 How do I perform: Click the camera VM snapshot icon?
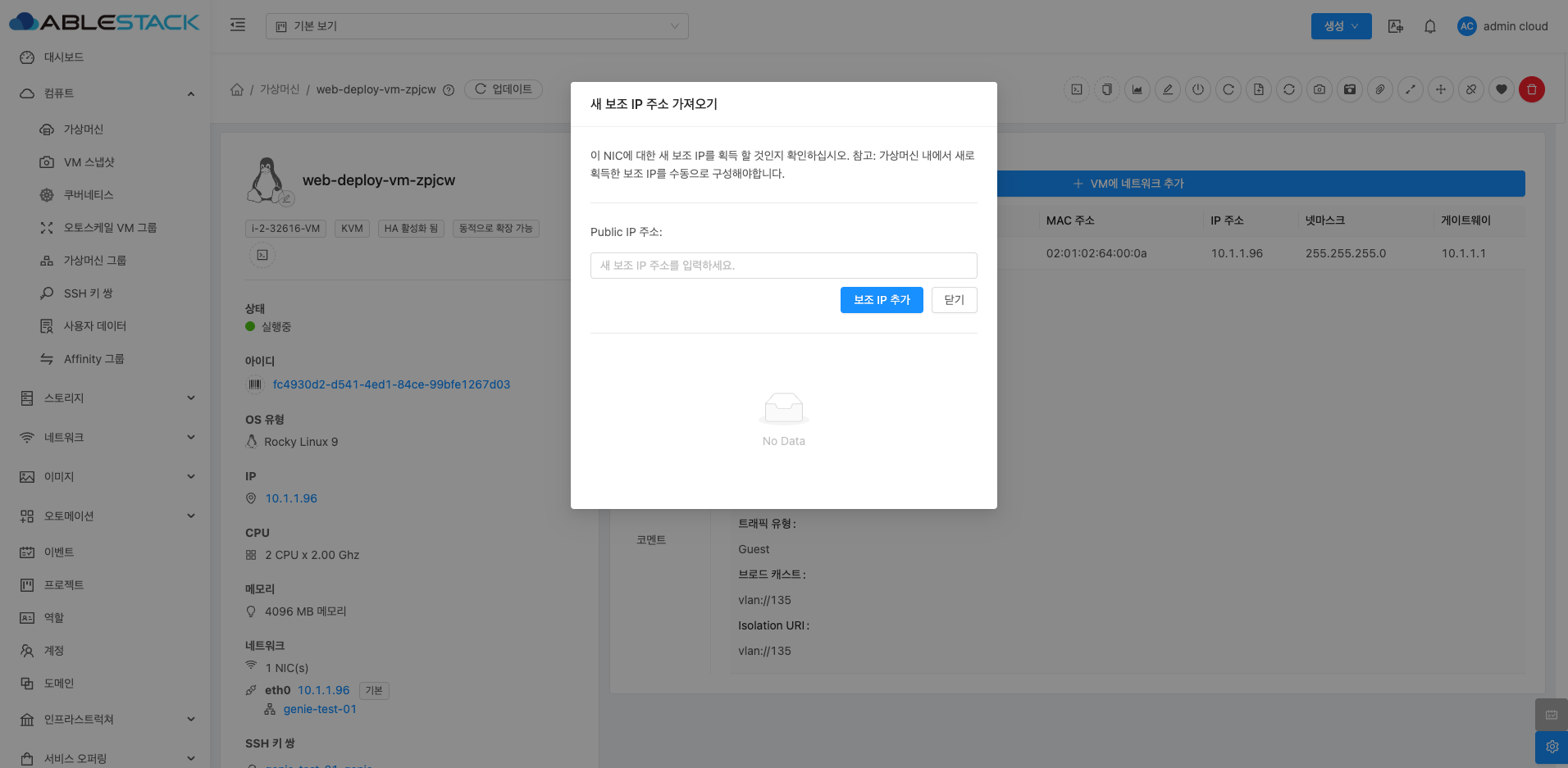pyautogui.click(x=1319, y=89)
